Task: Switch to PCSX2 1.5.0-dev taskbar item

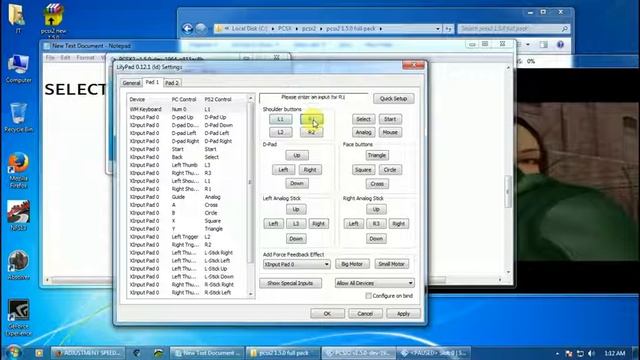Action: tap(358, 353)
